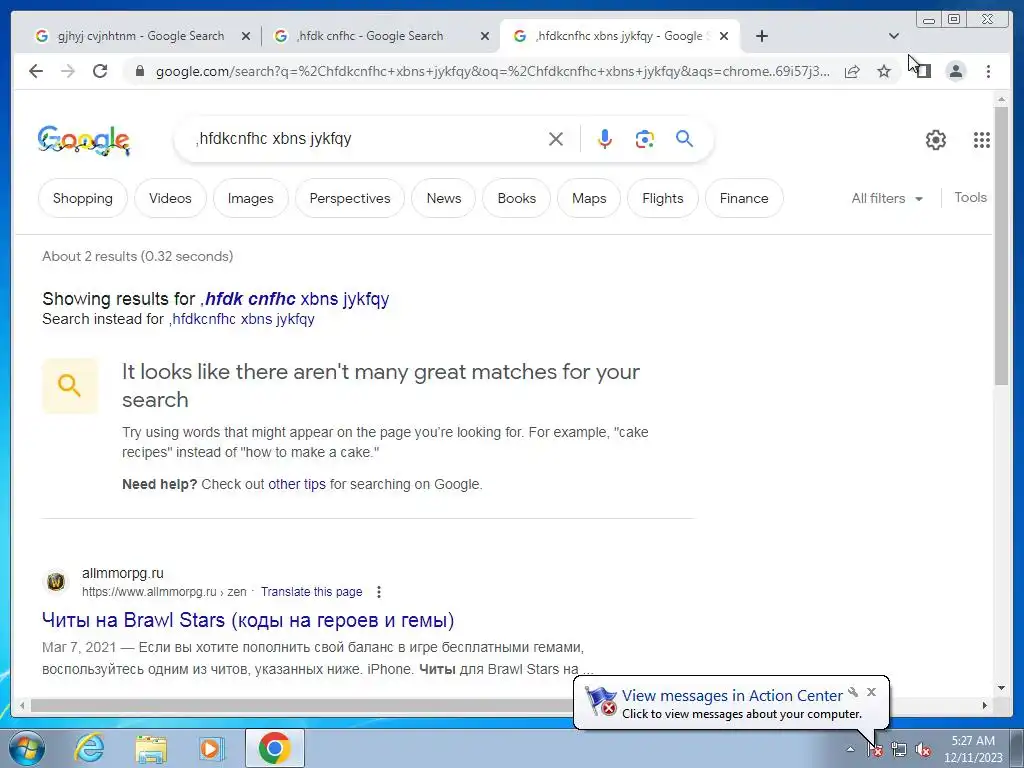Search by image with Google Lens
1024x768 pixels.
pos(645,139)
